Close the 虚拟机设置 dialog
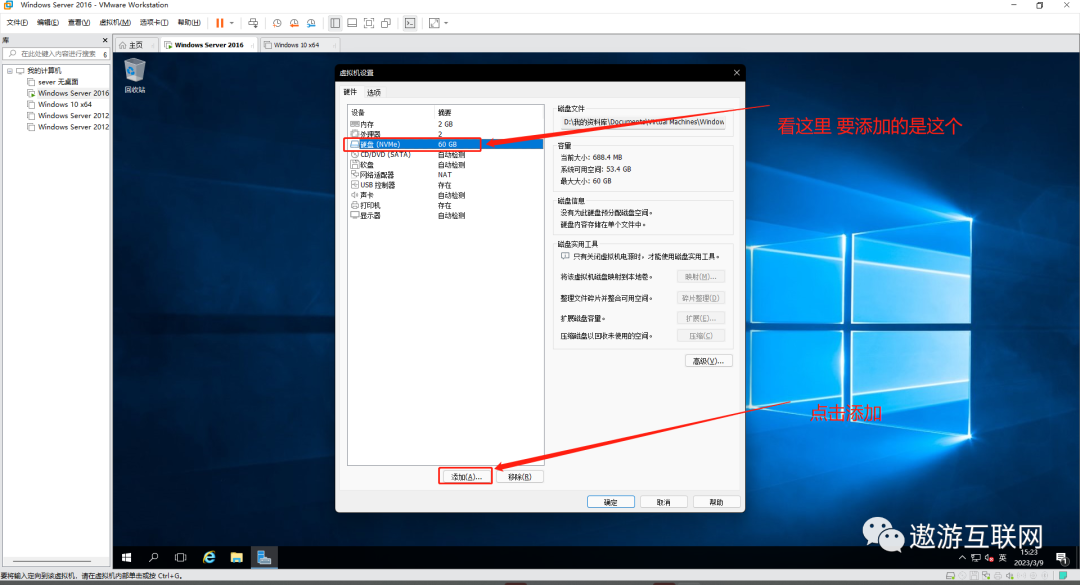The height and width of the screenshot is (585, 1080). click(x=736, y=72)
